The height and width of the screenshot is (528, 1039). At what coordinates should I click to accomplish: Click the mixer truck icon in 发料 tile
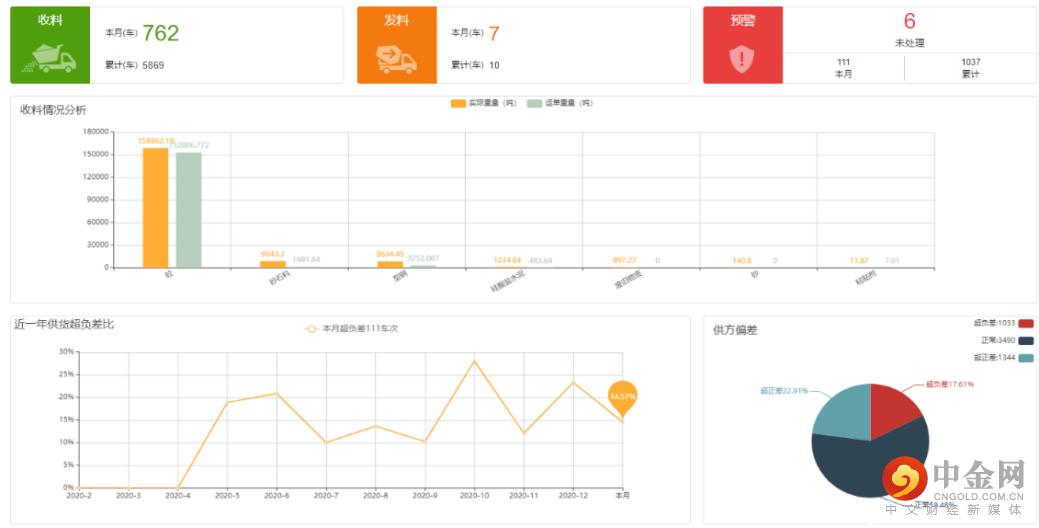click(x=396, y=59)
